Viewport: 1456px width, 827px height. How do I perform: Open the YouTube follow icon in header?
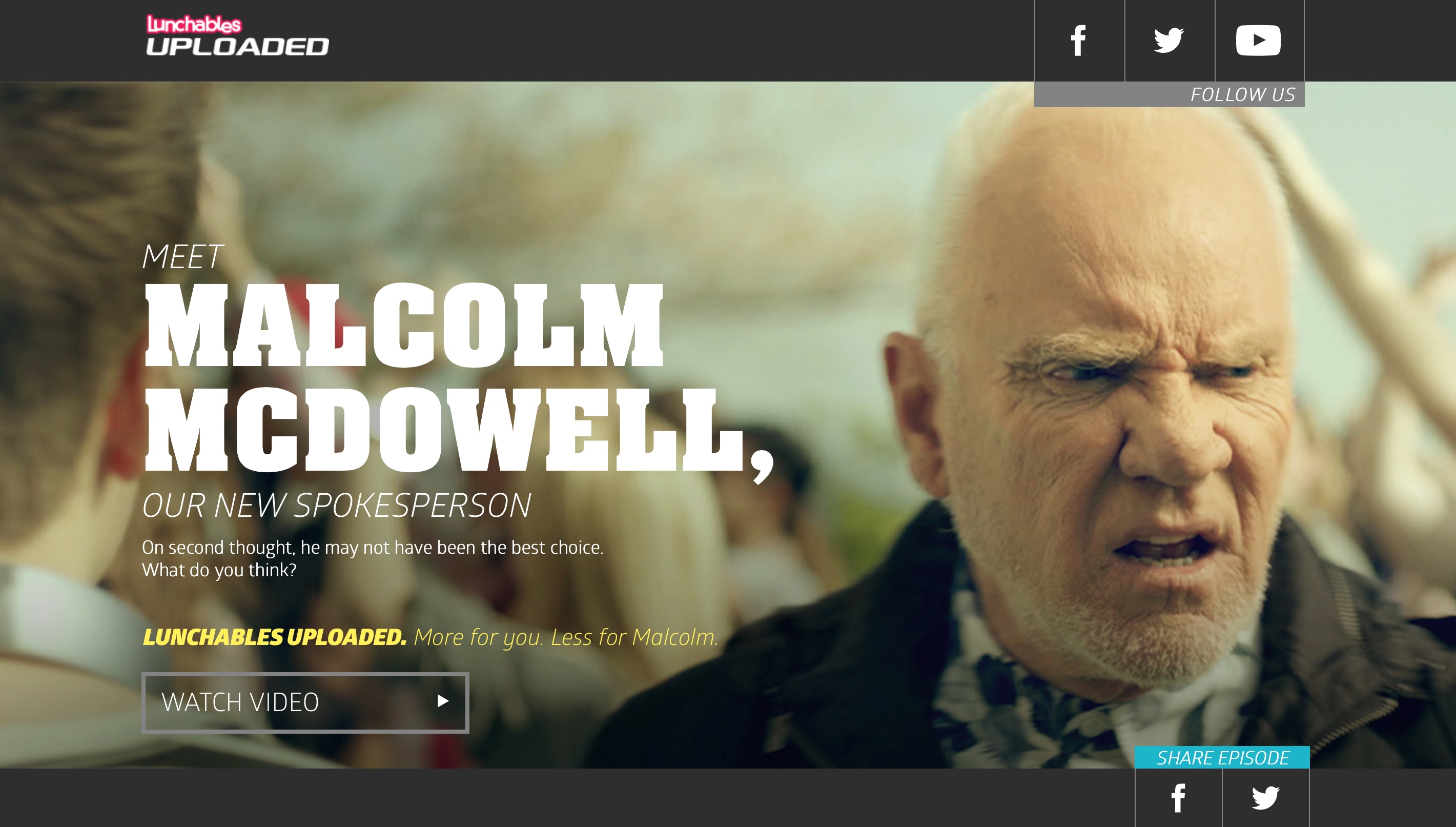[x=1259, y=41]
